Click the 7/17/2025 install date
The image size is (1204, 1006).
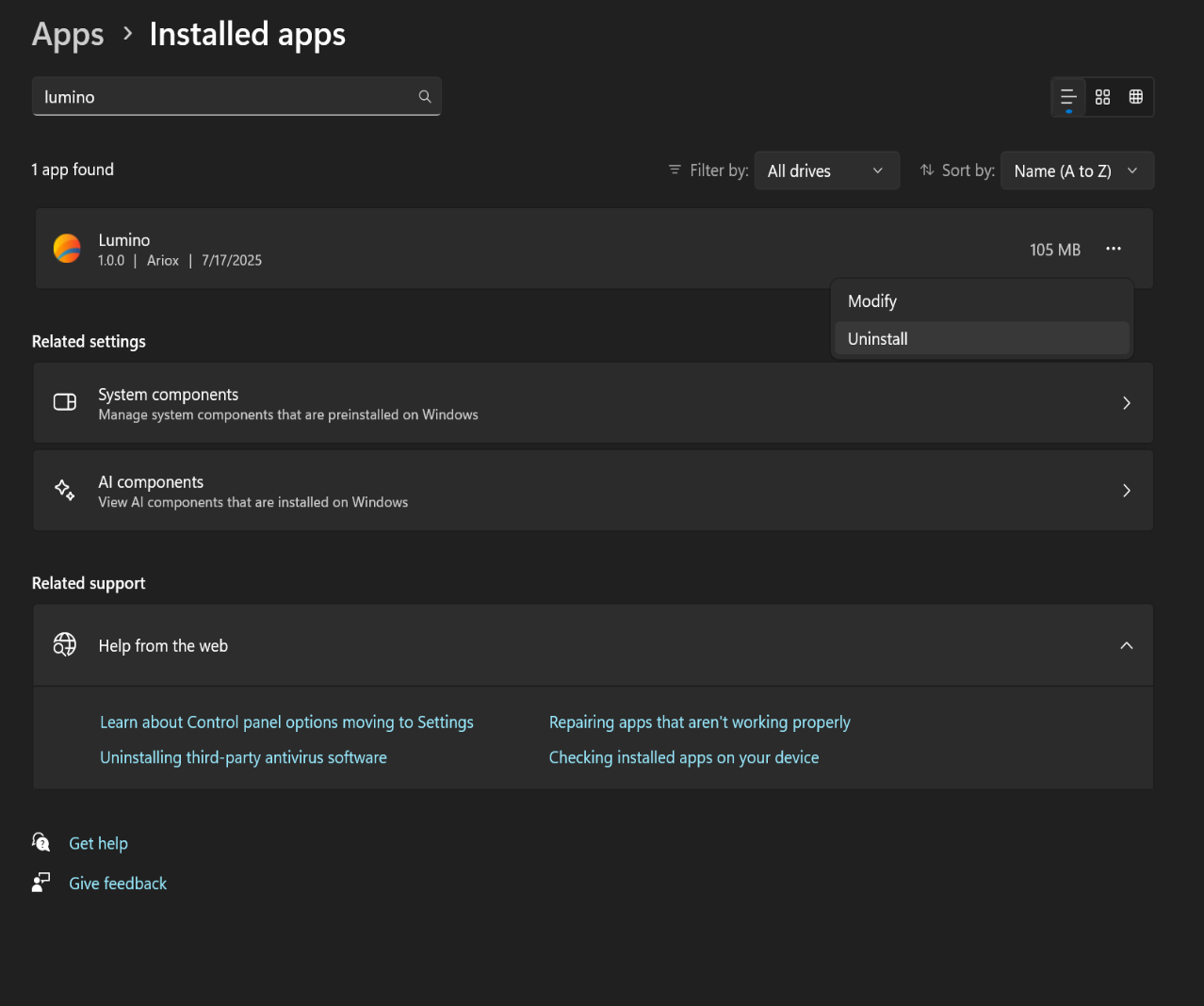(232, 261)
